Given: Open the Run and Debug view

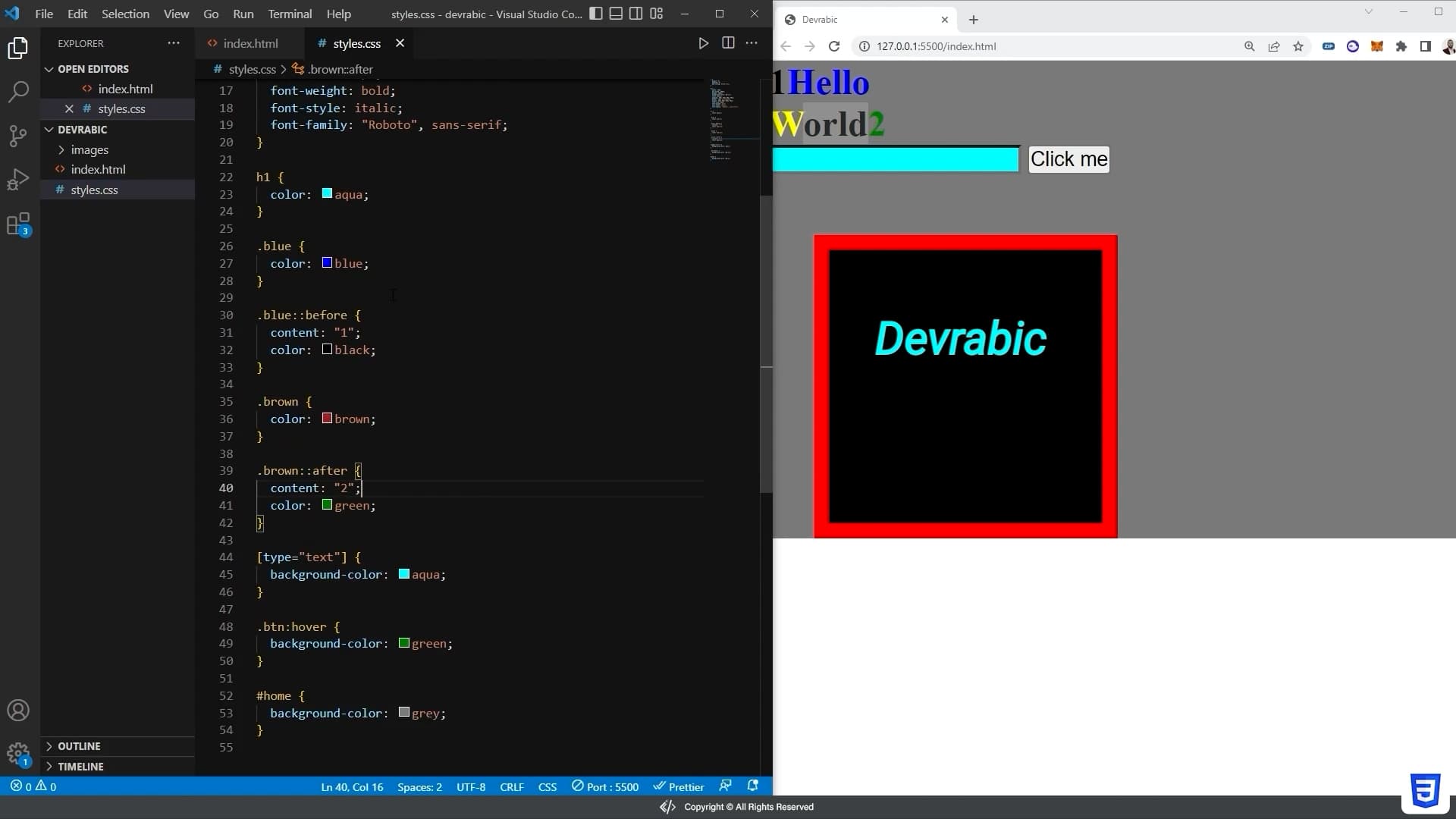Looking at the screenshot, I should [18, 180].
